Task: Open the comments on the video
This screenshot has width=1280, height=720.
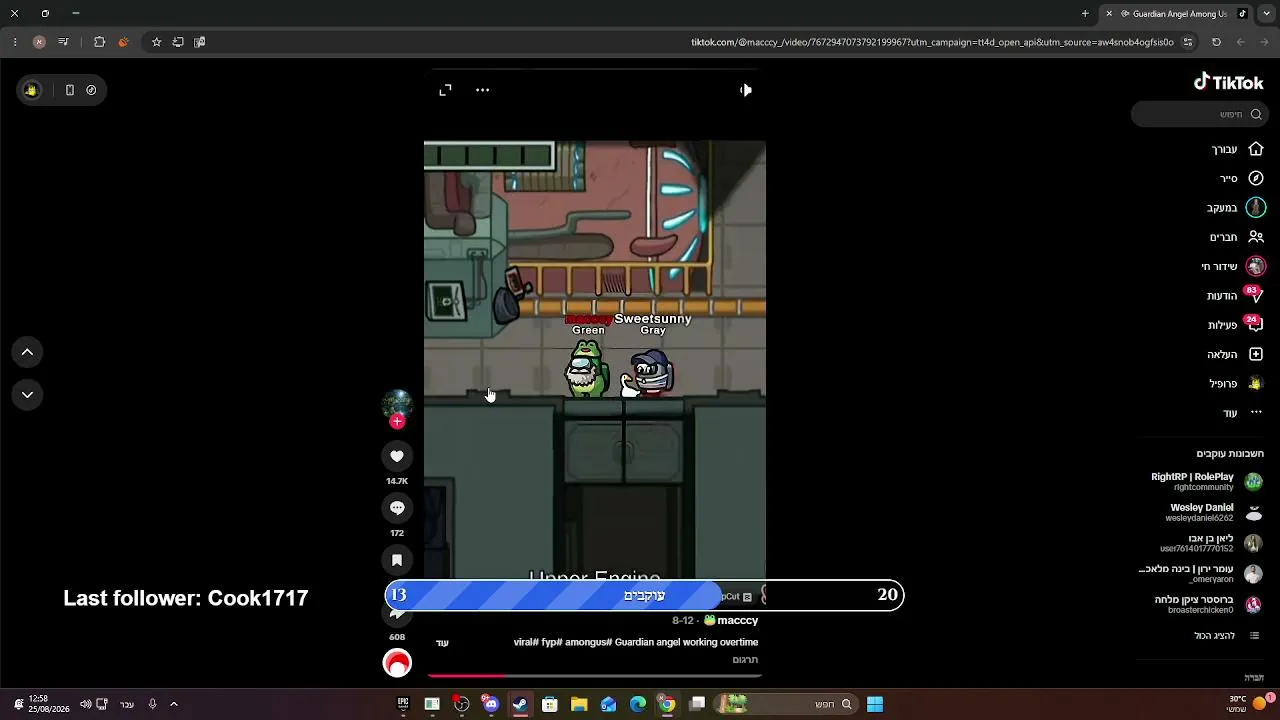Action: click(397, 508)
